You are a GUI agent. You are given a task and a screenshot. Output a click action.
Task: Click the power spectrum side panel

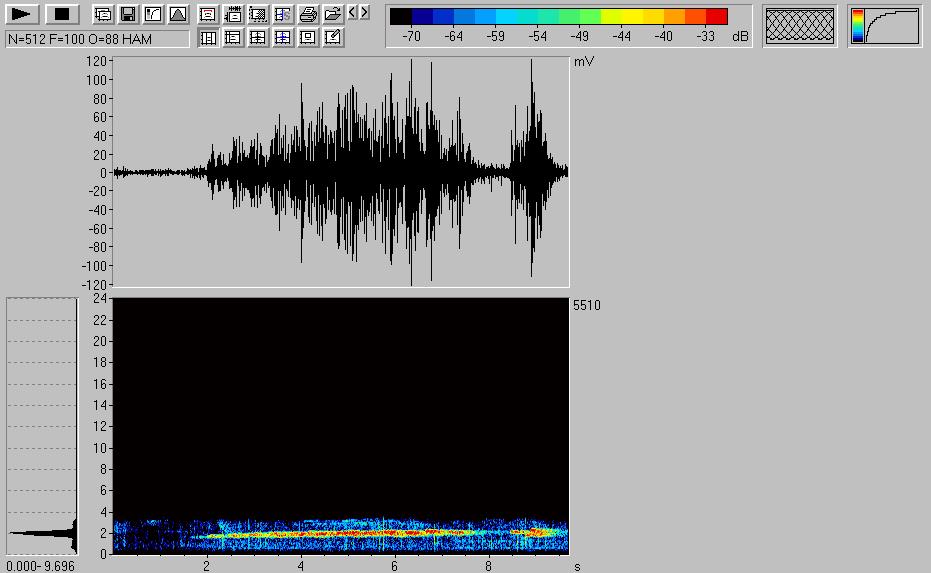42,425
